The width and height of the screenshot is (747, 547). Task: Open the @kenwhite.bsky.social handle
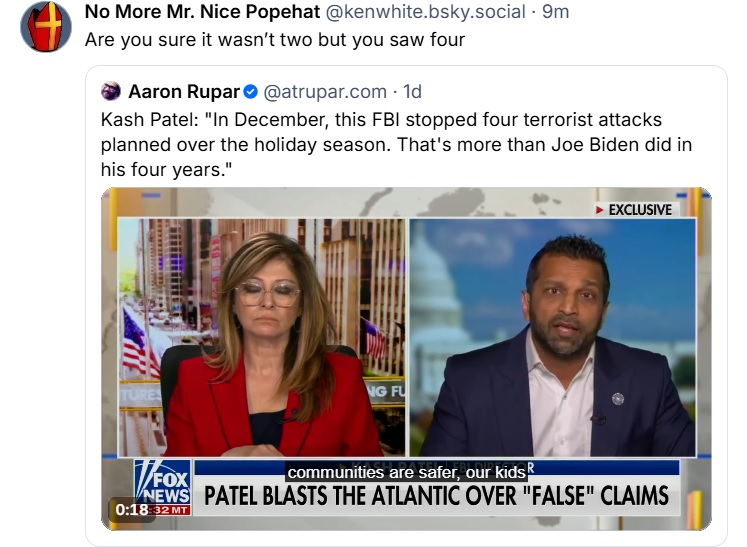tap(425, 11)
